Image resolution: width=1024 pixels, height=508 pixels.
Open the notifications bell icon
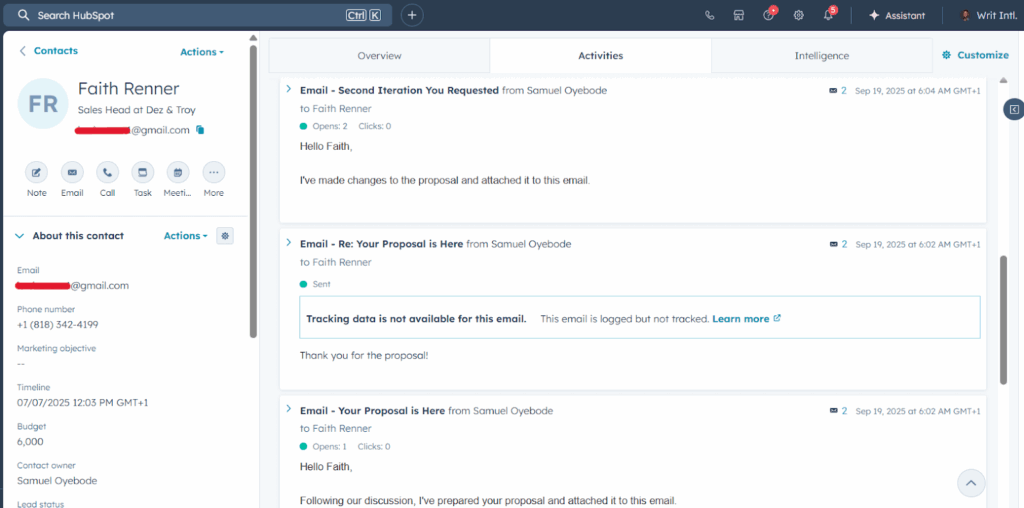(828, 15)
